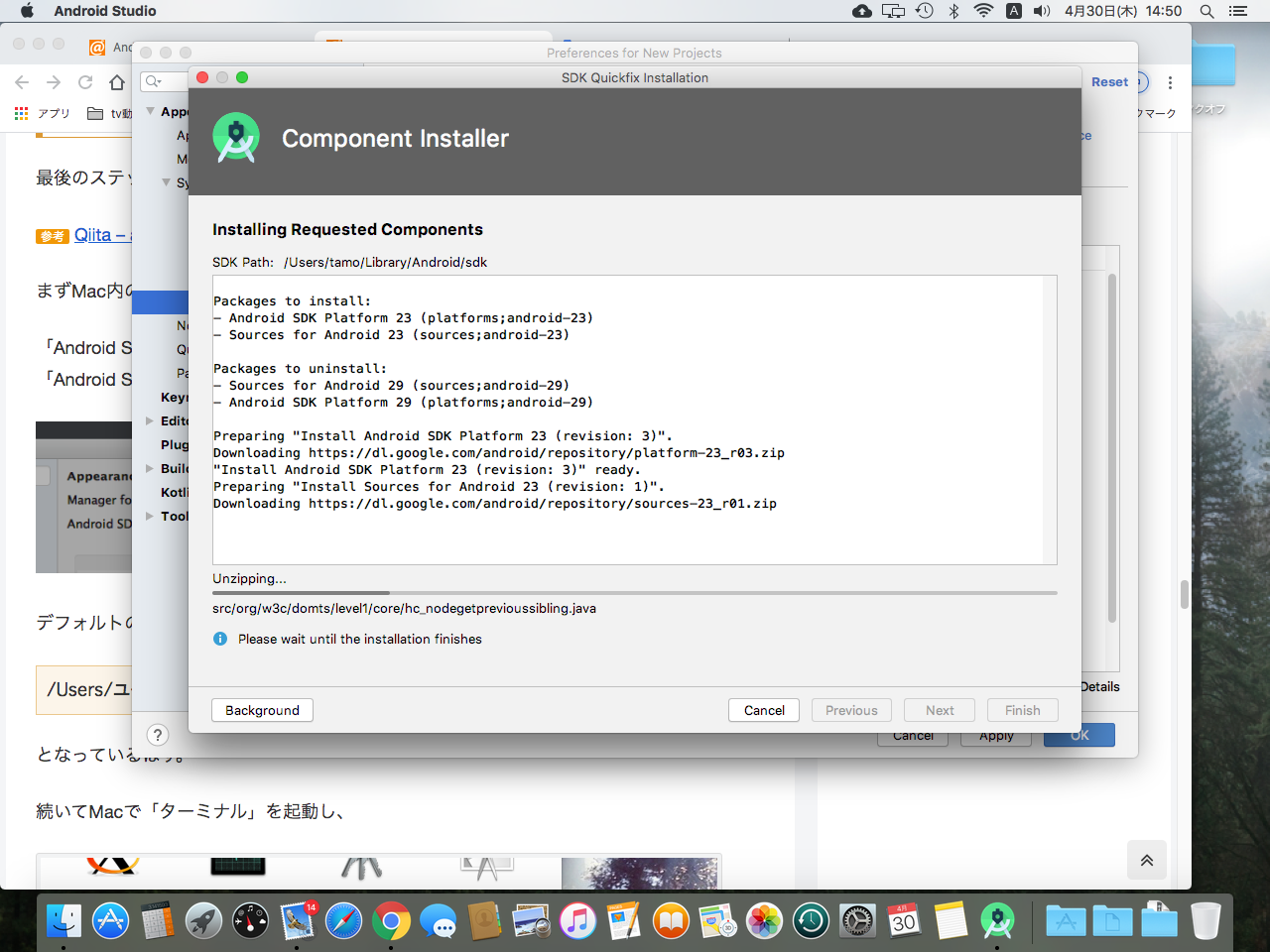This screenshot has height=952, width=1270.
Task: Click the volume icon in menu bar
Action: pos(1042,11)
